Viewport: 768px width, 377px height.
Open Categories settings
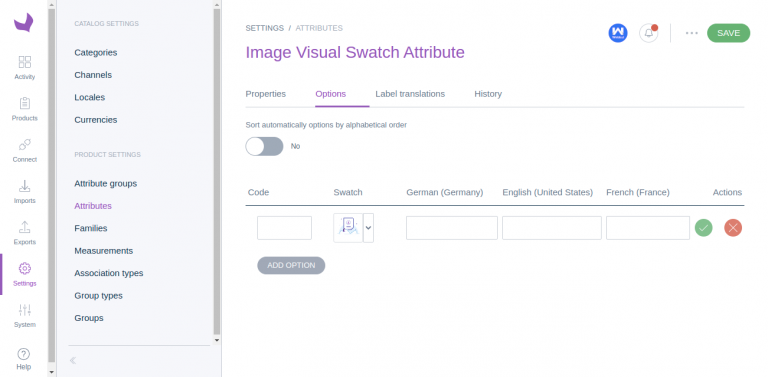point(96,52)
